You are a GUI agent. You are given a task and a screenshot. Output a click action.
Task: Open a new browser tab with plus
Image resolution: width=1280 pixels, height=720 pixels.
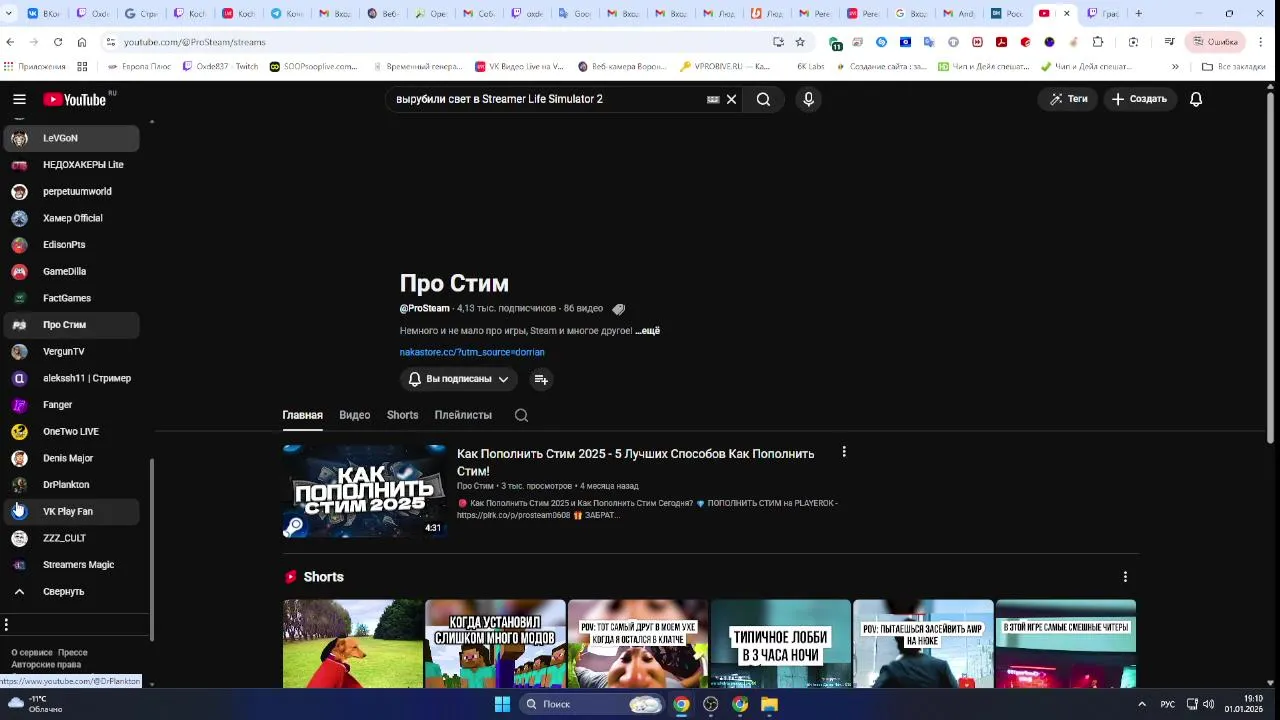click(1138, 14)
